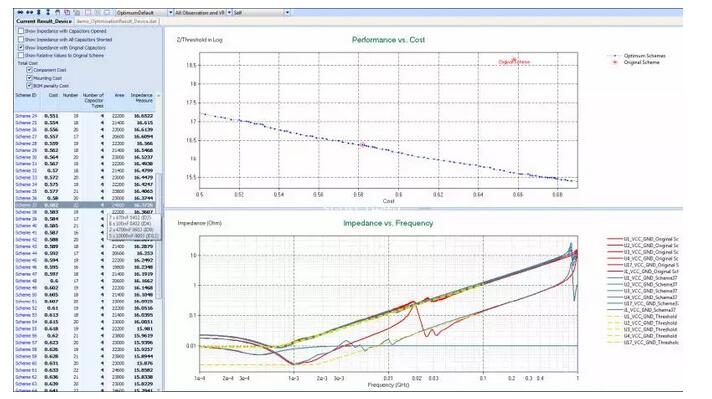Click the magenta overlapping-squares toolbar icon
The height and width of the screenshot is (399, 712).
click(x=67, y=12)
